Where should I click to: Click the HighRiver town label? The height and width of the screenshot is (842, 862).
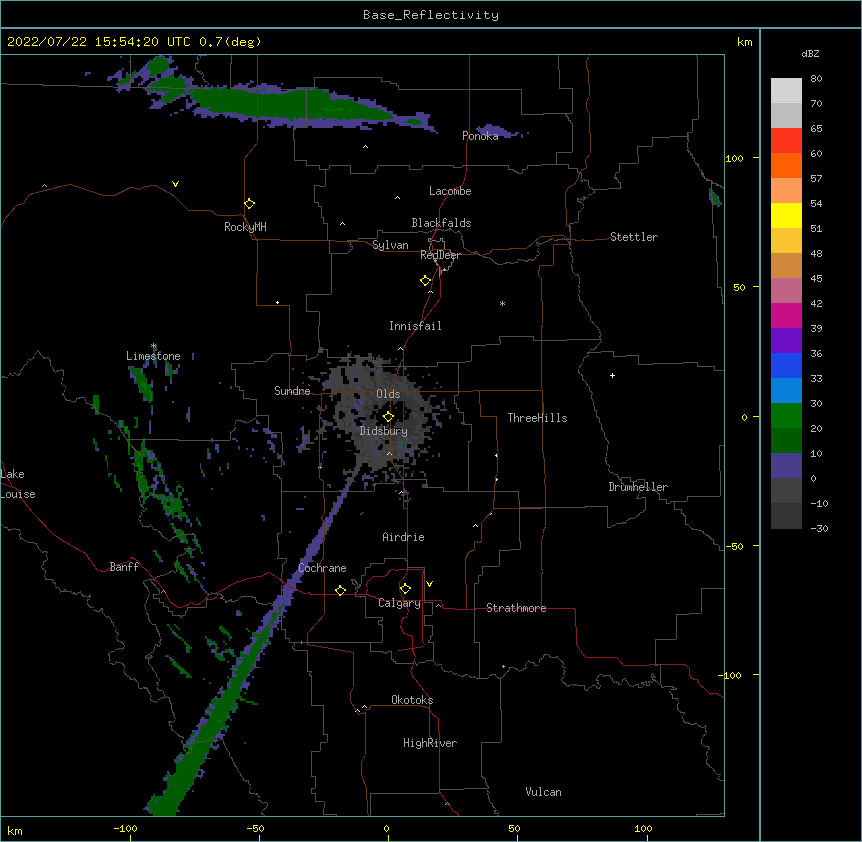(430, 743)
